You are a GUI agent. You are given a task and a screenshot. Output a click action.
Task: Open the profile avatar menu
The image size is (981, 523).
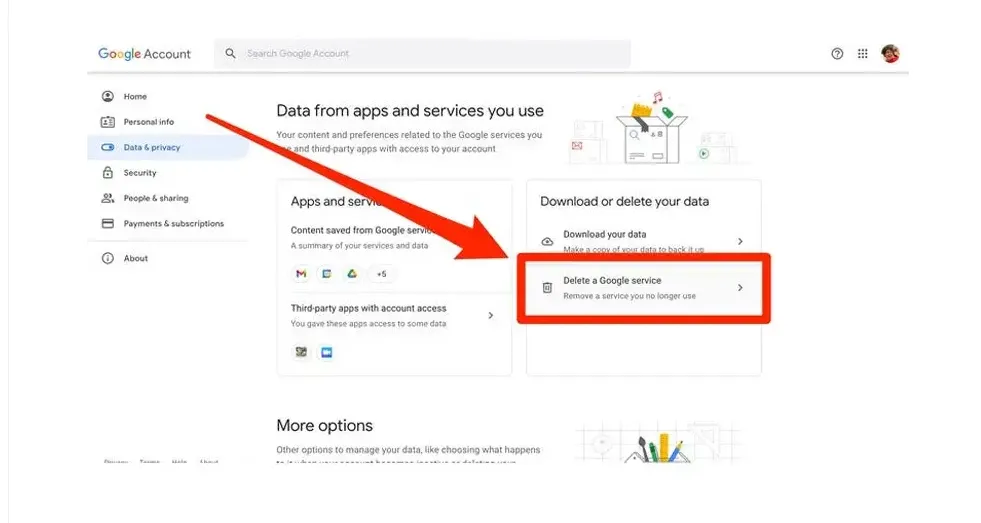(x=890, y=54)
